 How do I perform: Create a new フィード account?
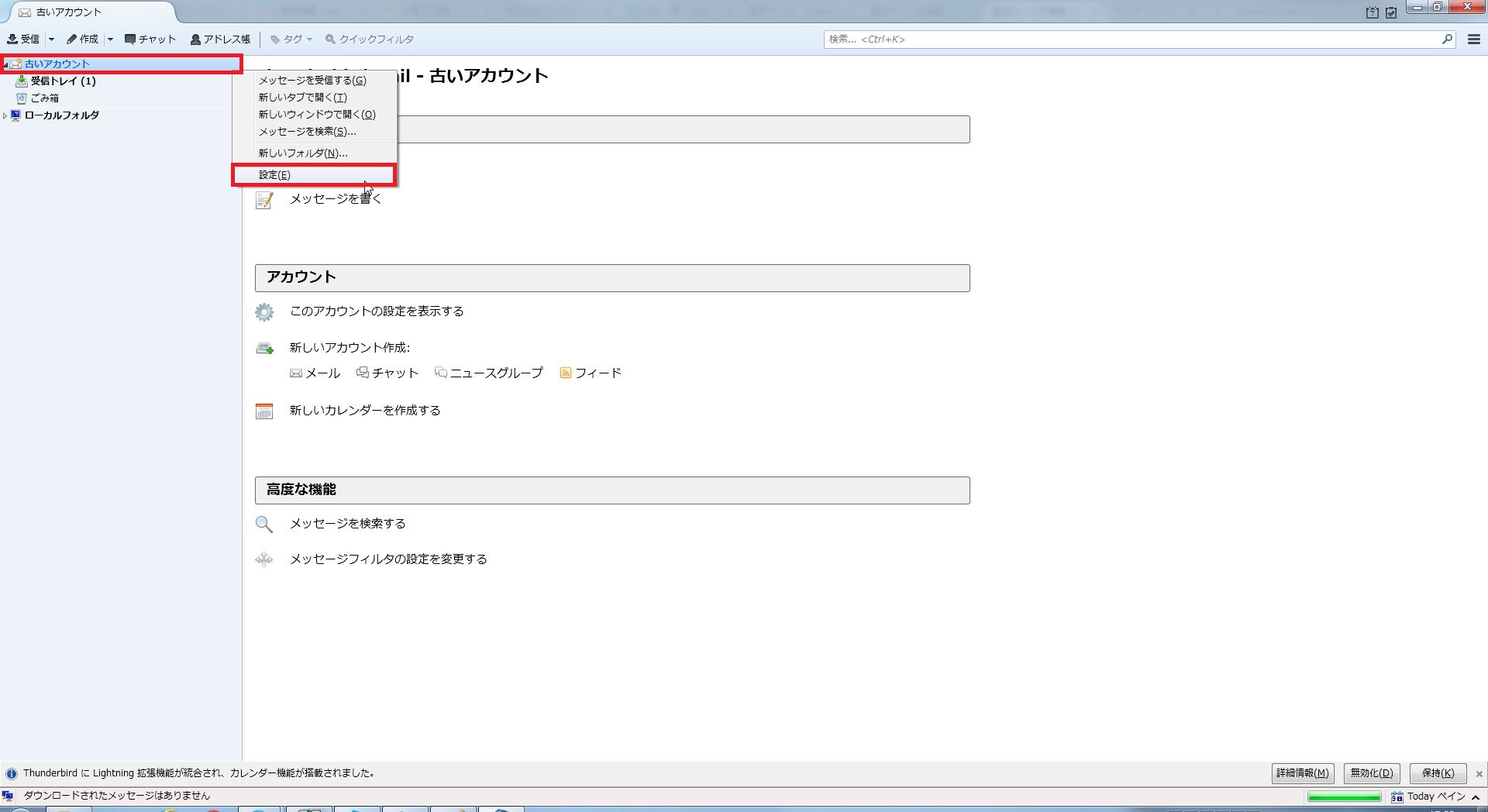(591, 373)
